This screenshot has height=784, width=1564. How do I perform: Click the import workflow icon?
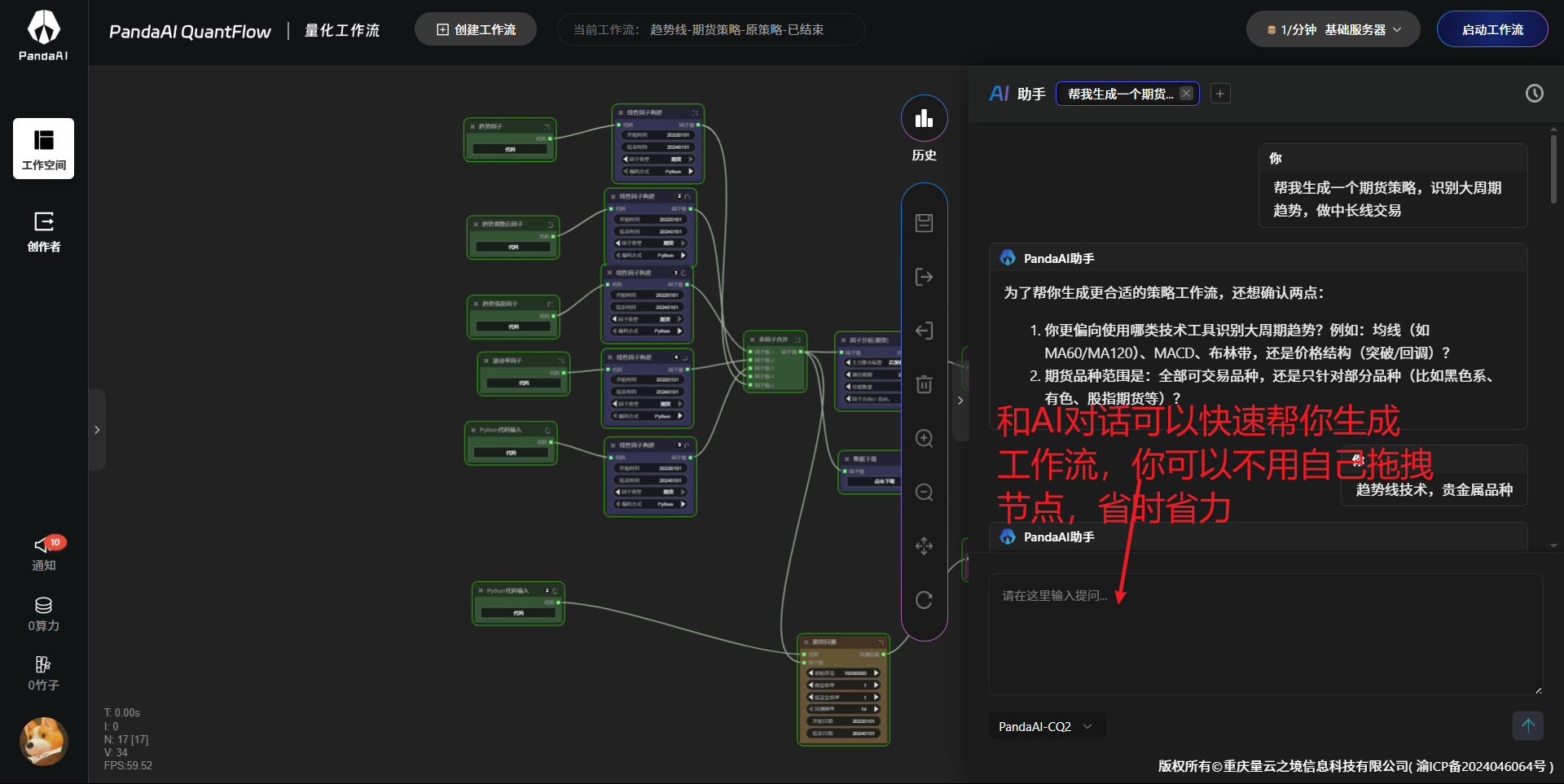[x=924, y=331]
